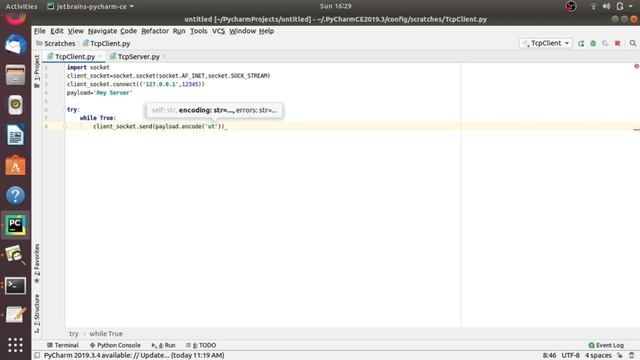
Task: Open the View menu
Action: (x=76, y=31)
